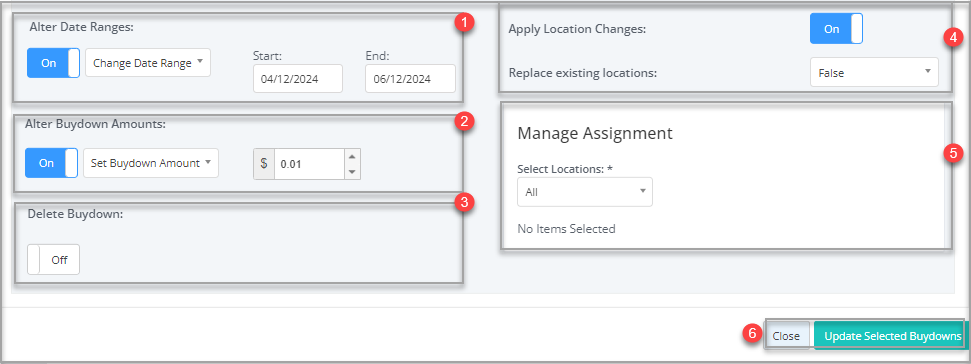
Task: Enable the Delete Buydown switch
Action: (53, 259)
